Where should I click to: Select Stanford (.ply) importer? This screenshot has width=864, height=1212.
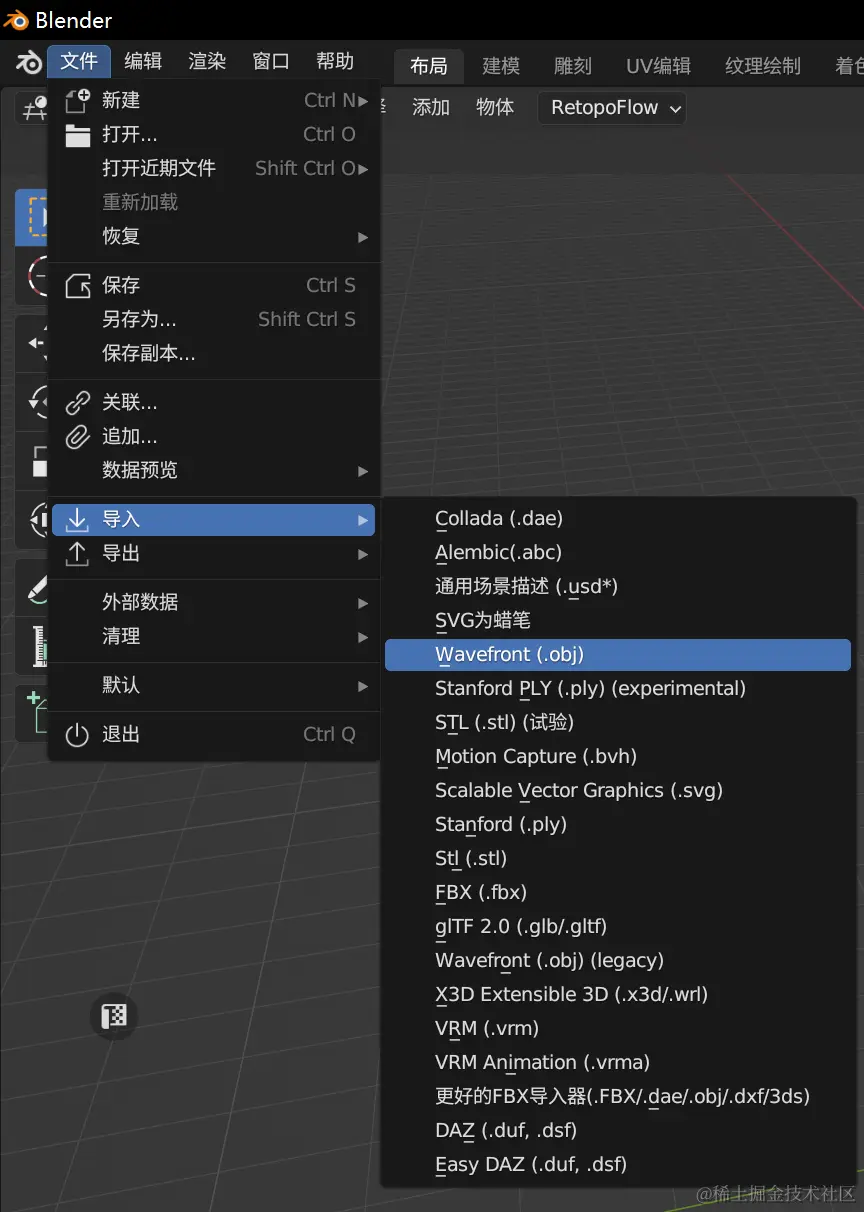coord(618,824)
